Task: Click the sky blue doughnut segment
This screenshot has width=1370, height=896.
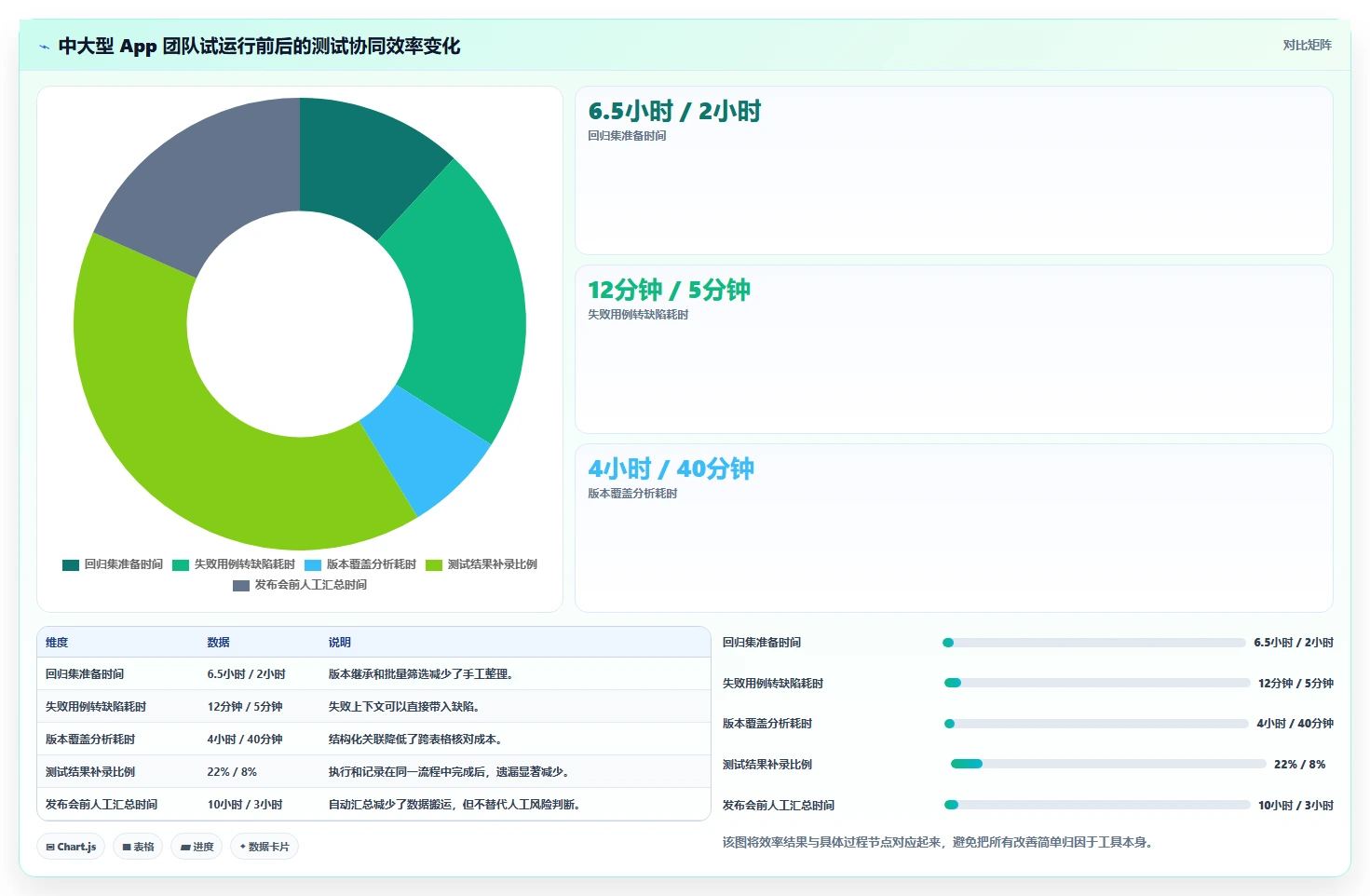Action: click(x=427, y=452)
